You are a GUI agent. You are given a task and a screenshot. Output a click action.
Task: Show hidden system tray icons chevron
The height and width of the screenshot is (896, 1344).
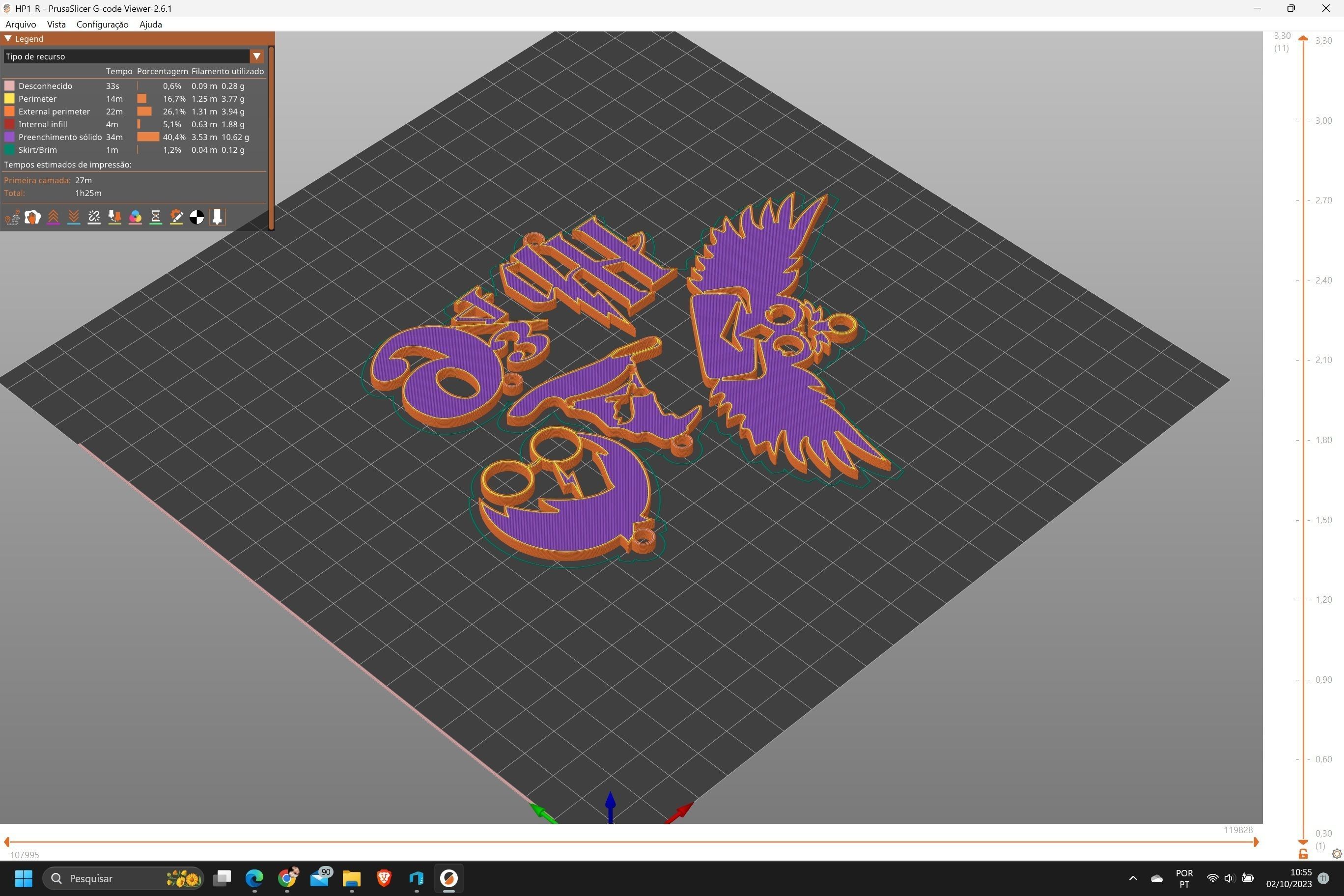point(1133,878)
